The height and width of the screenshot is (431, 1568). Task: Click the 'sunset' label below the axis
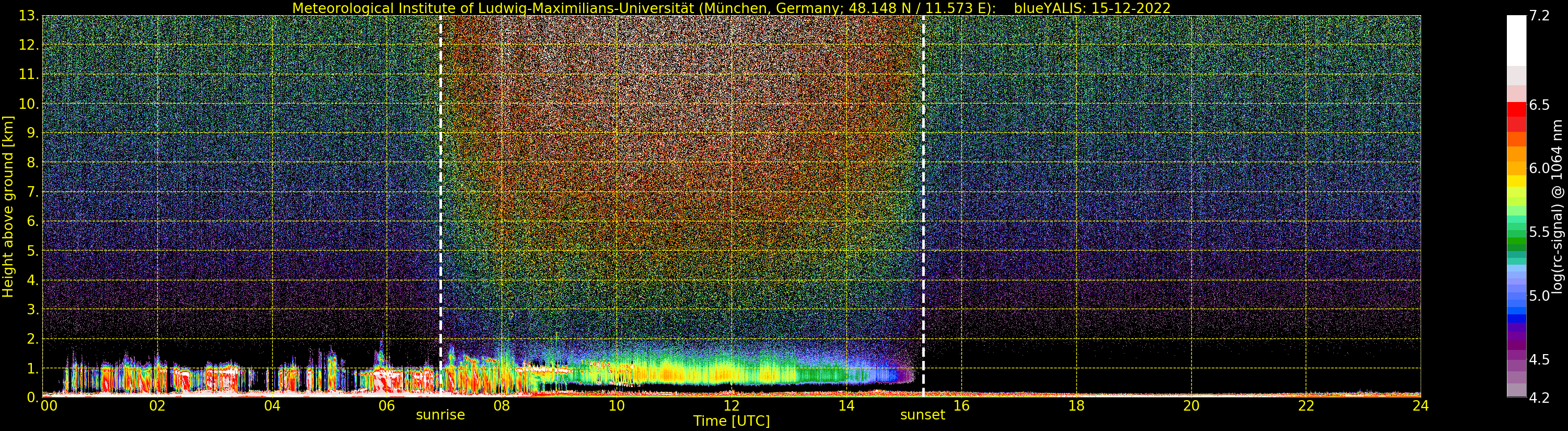[x=923, y=415]
